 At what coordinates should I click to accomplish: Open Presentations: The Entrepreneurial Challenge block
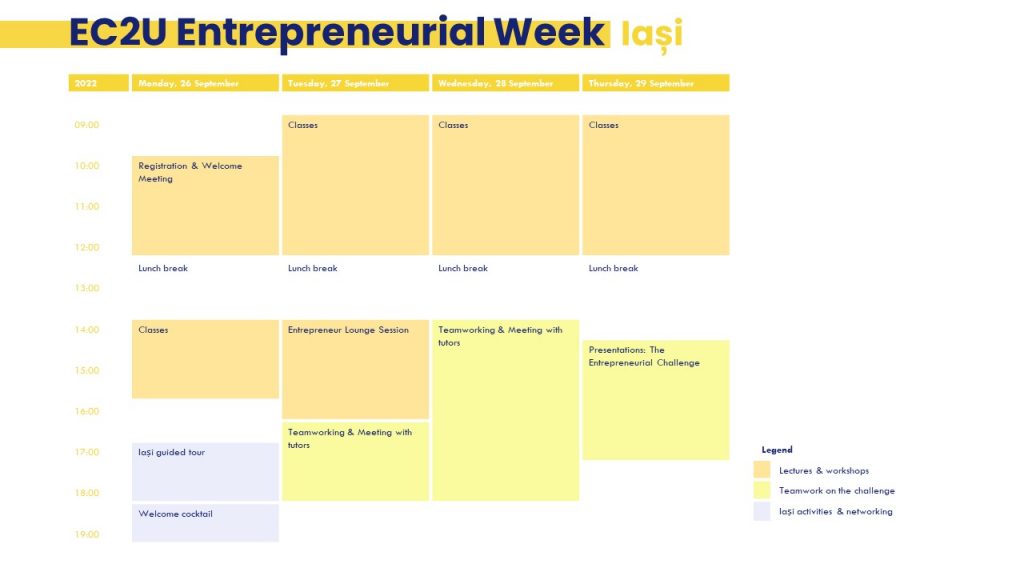(656, 400)
